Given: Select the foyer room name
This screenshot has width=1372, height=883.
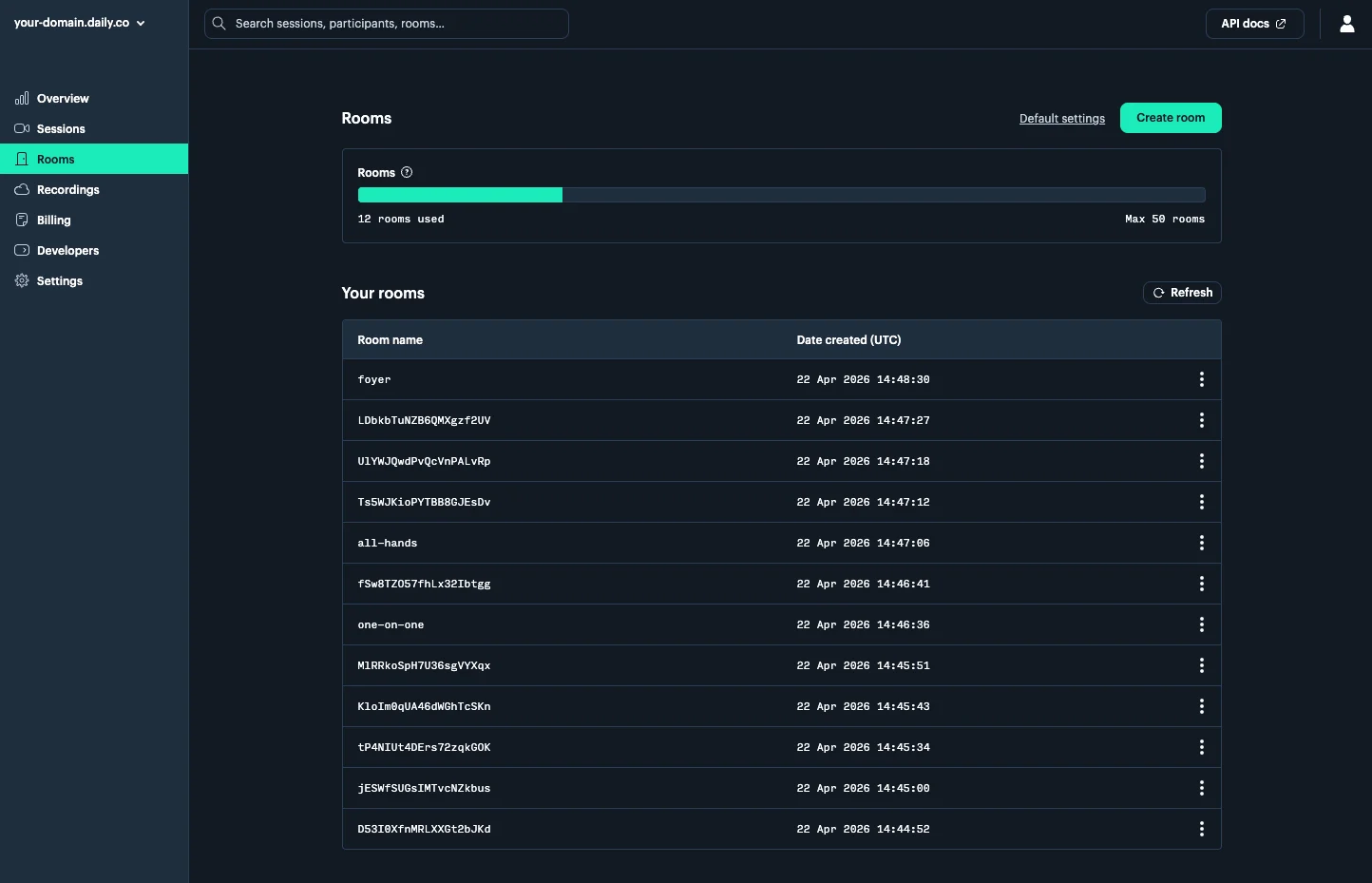Looking at the screenshot, I should pyautogui.click(x=374, y=379).
